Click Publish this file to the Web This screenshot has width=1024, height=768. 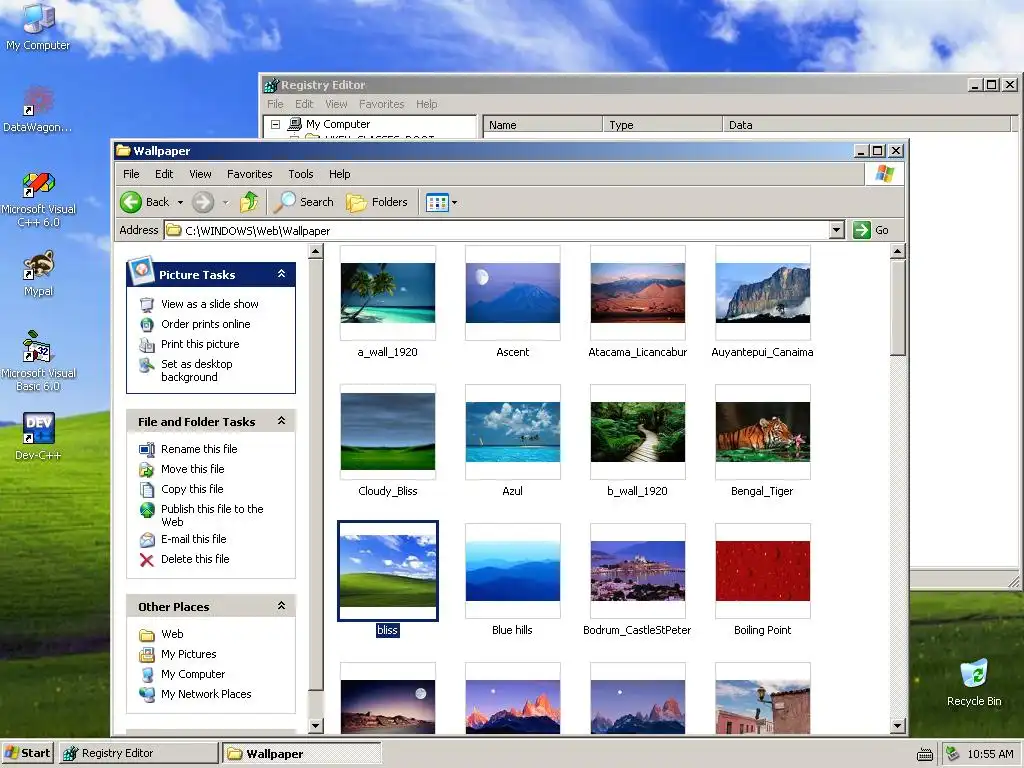[212, 515]
